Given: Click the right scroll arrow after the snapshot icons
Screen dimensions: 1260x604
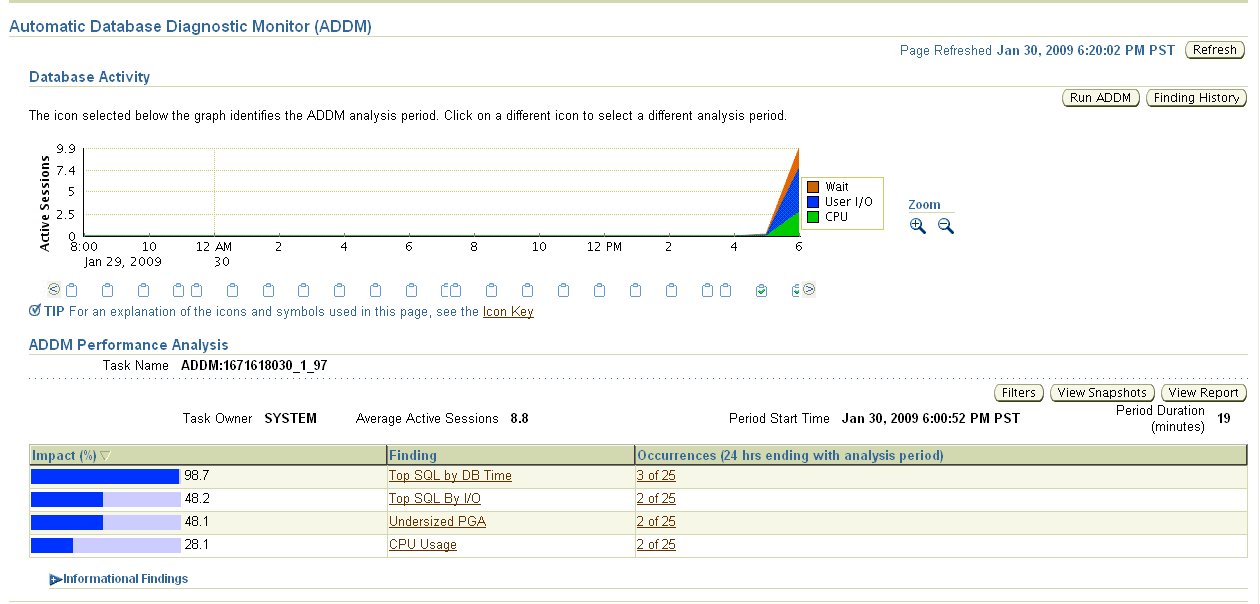Looking at the screenshot, I should click(x=807, y=289).
